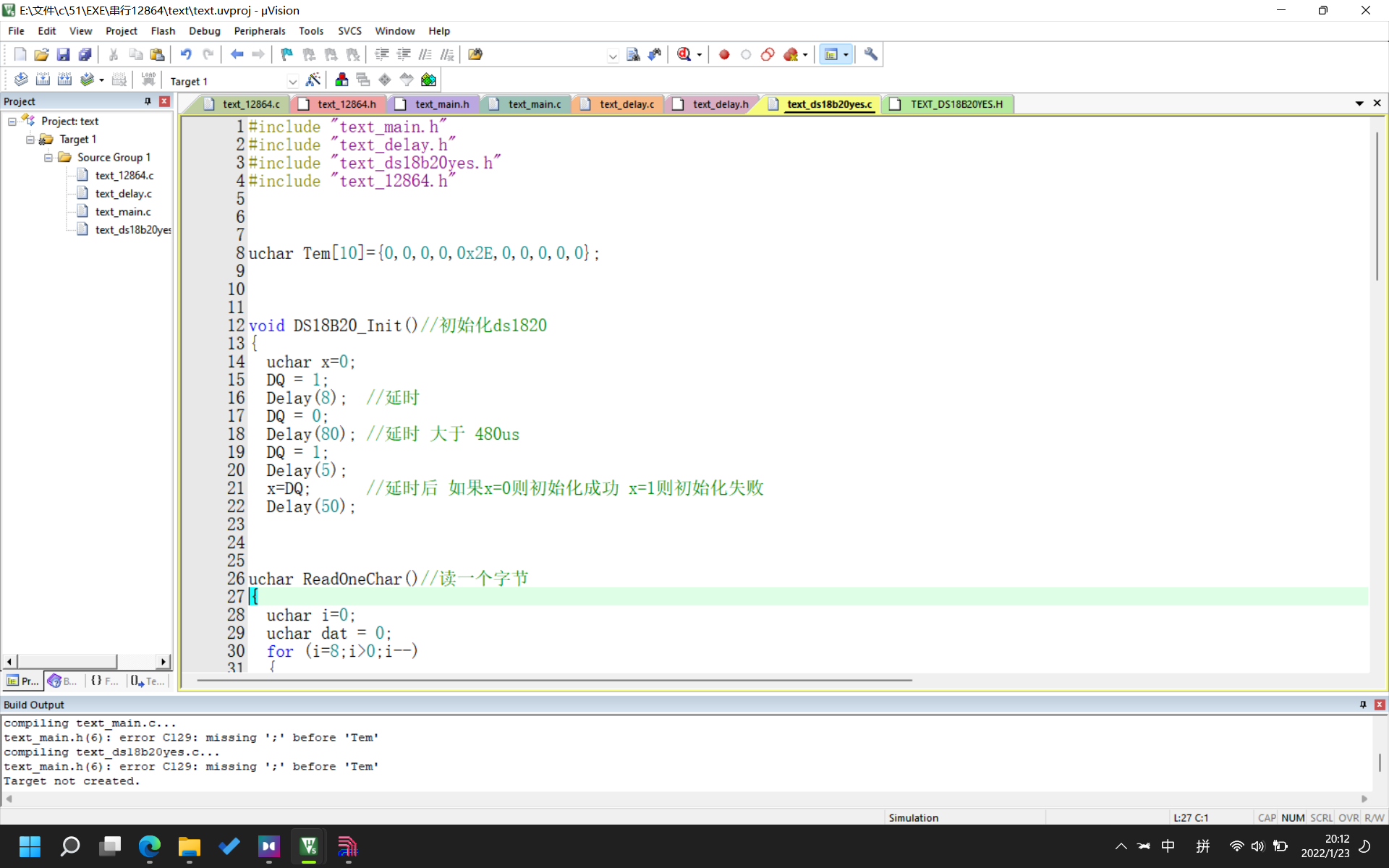Click the editor vertical scrollbar thumb
Image resolution: width=1389 pixels, height=868 pixels.
point(1377,206)
